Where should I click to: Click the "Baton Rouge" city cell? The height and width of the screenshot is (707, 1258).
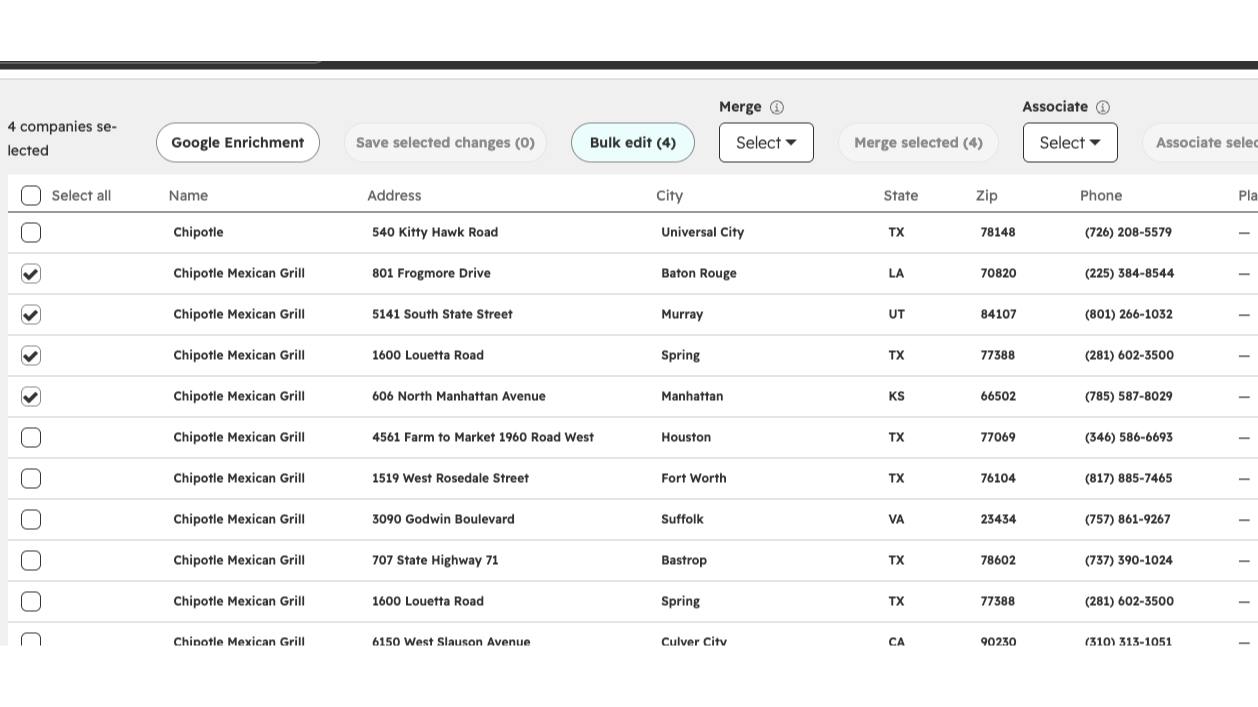(698, 273)
